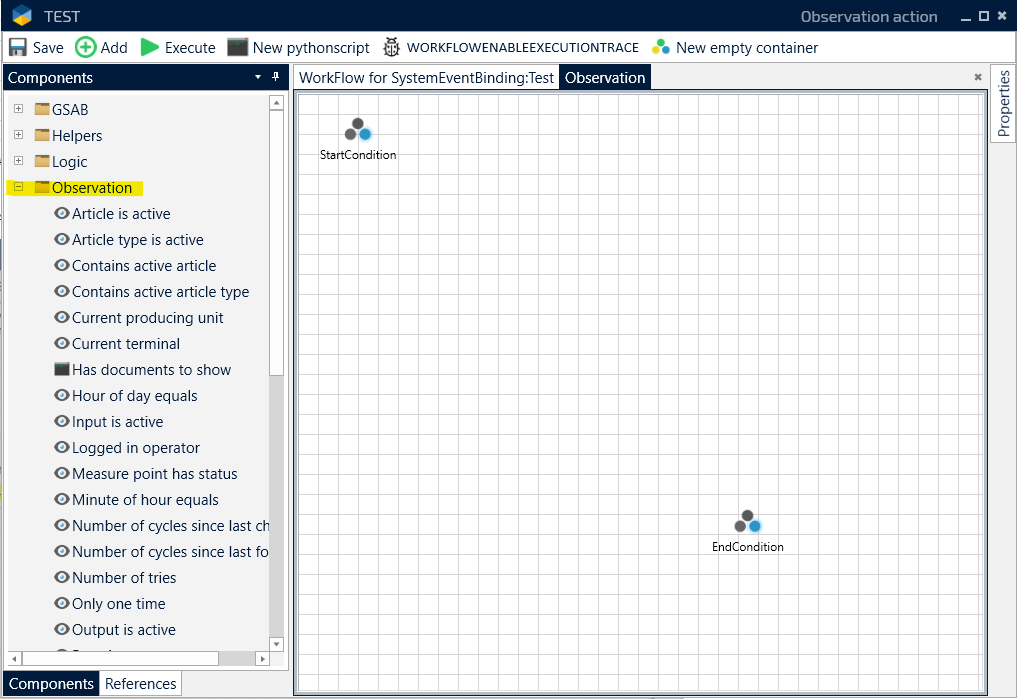1018x699 pixels.
Task: Expand the GSAB folder
Action: click(x=18, y=108)
